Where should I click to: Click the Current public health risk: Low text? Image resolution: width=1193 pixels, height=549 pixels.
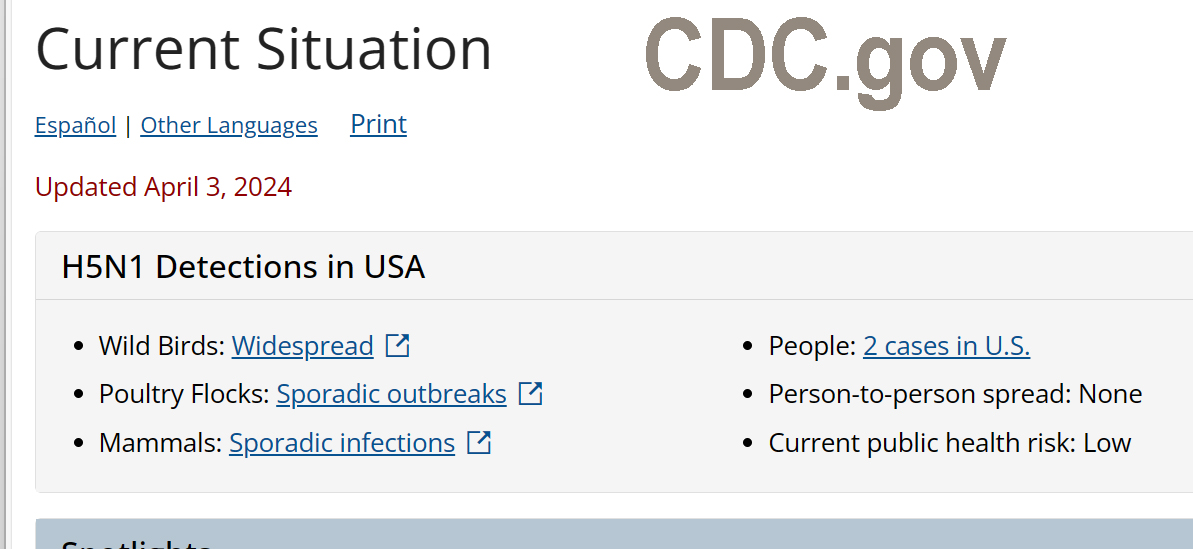949,442
